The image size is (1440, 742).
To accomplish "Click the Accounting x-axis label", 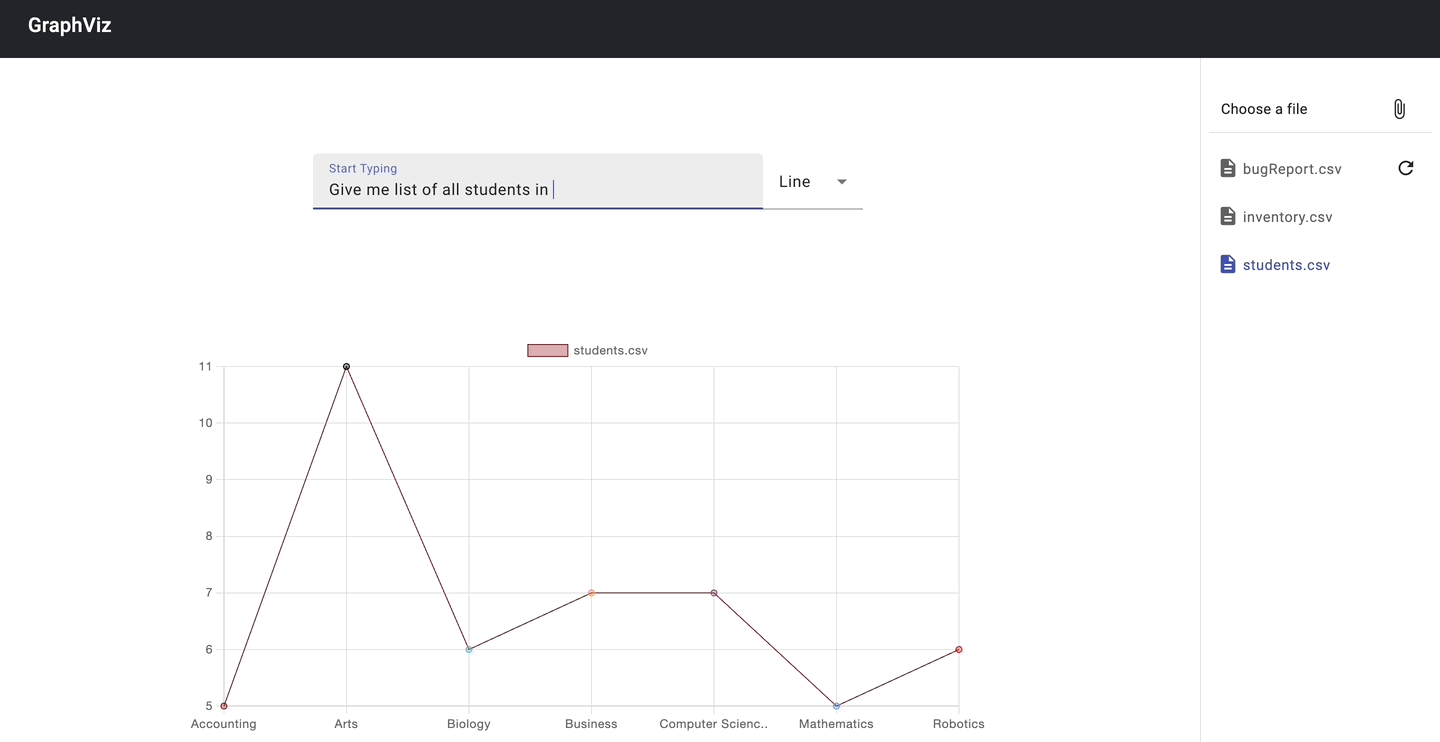I will (x=224, y=724).
